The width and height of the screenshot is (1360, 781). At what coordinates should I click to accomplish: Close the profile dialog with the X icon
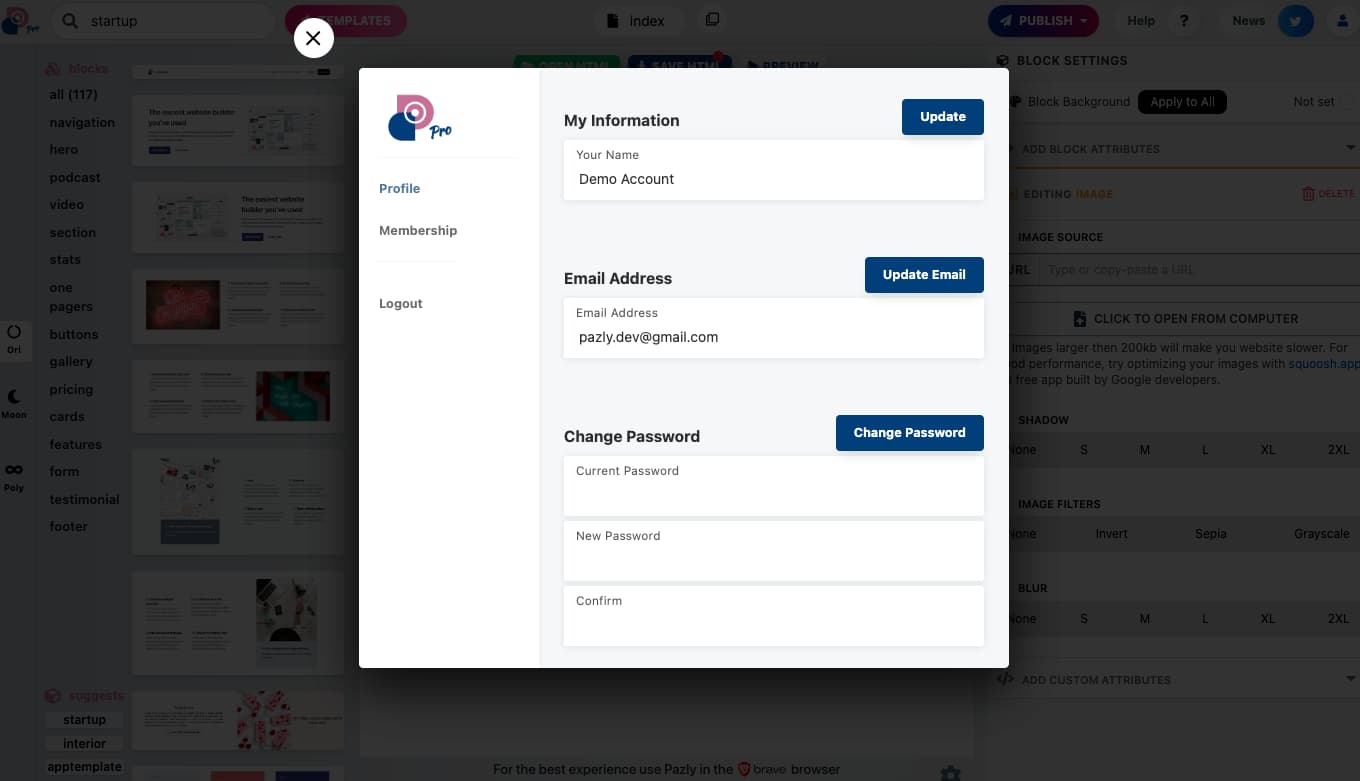(x=313, y=38)
